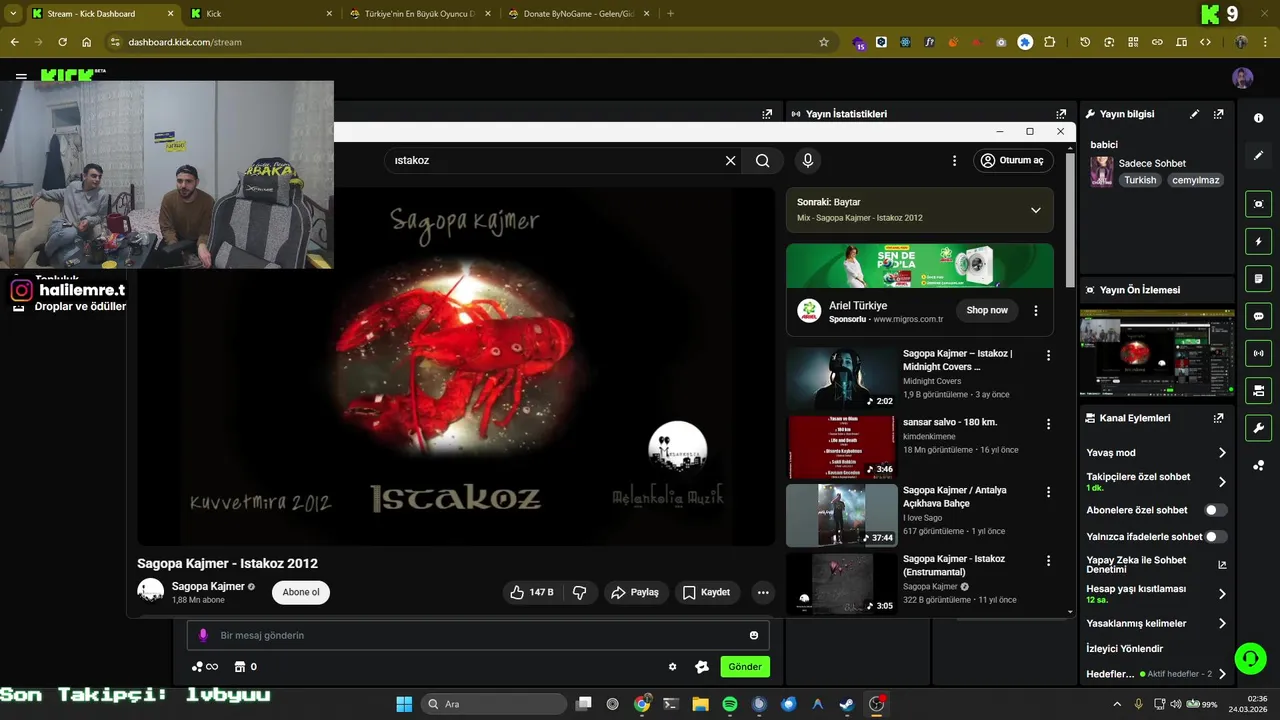
Task: Switch to the Kick browser tab
Action: coord(262,14)
